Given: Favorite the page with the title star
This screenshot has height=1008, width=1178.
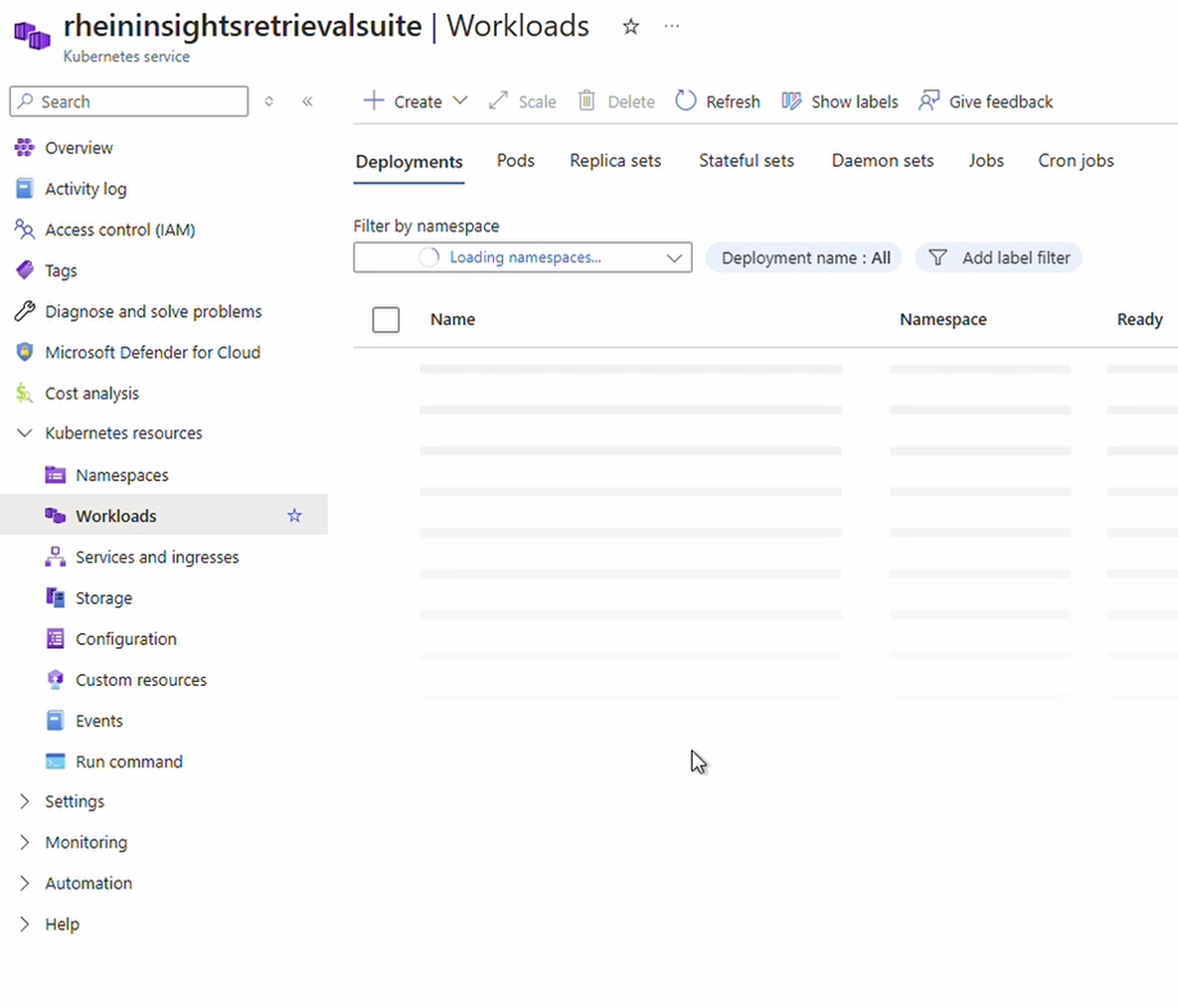Looking at the screenshot, I should pos(631,27).
